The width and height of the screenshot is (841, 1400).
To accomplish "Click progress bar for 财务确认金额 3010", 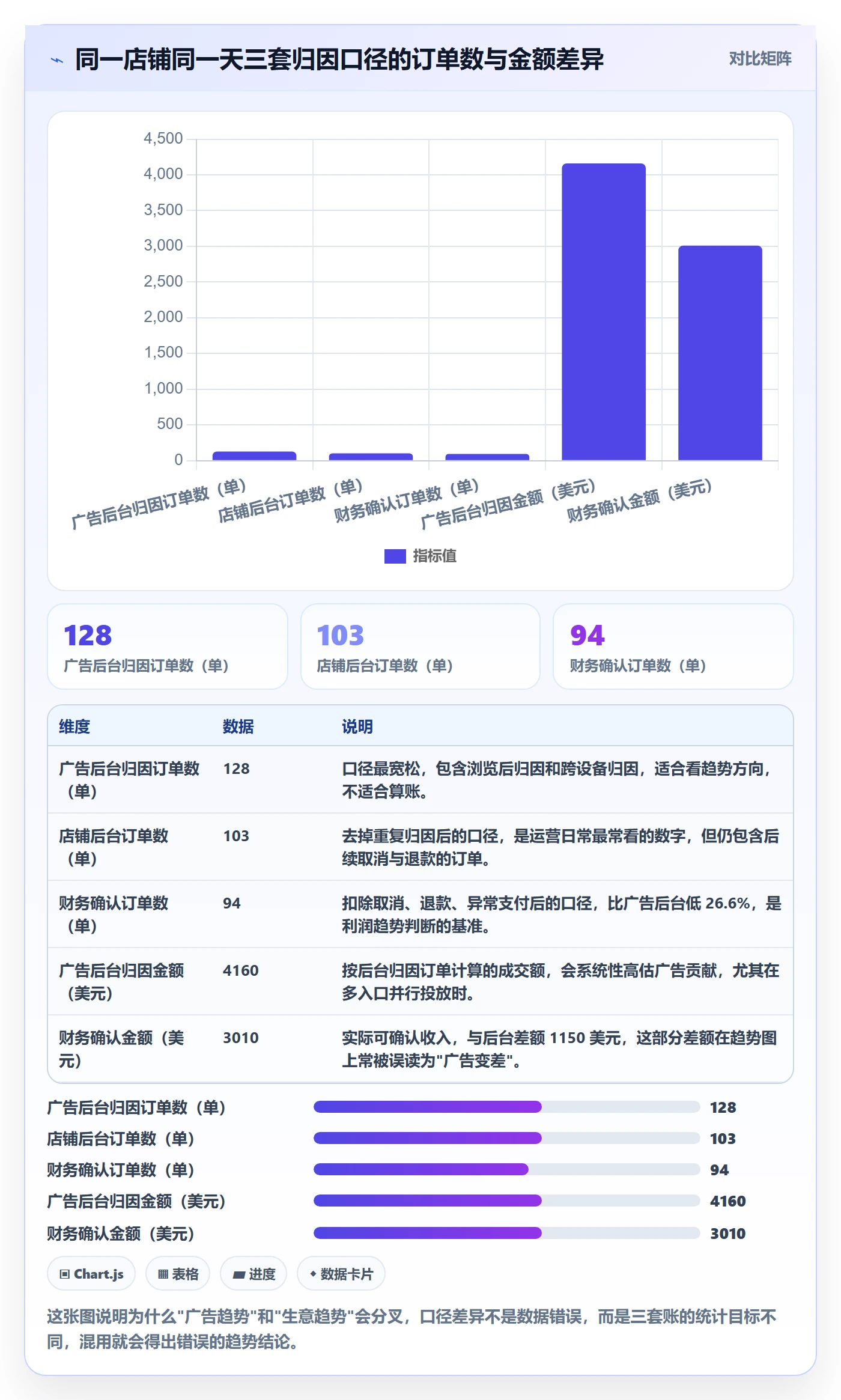I will click(x=507, y=1233).
